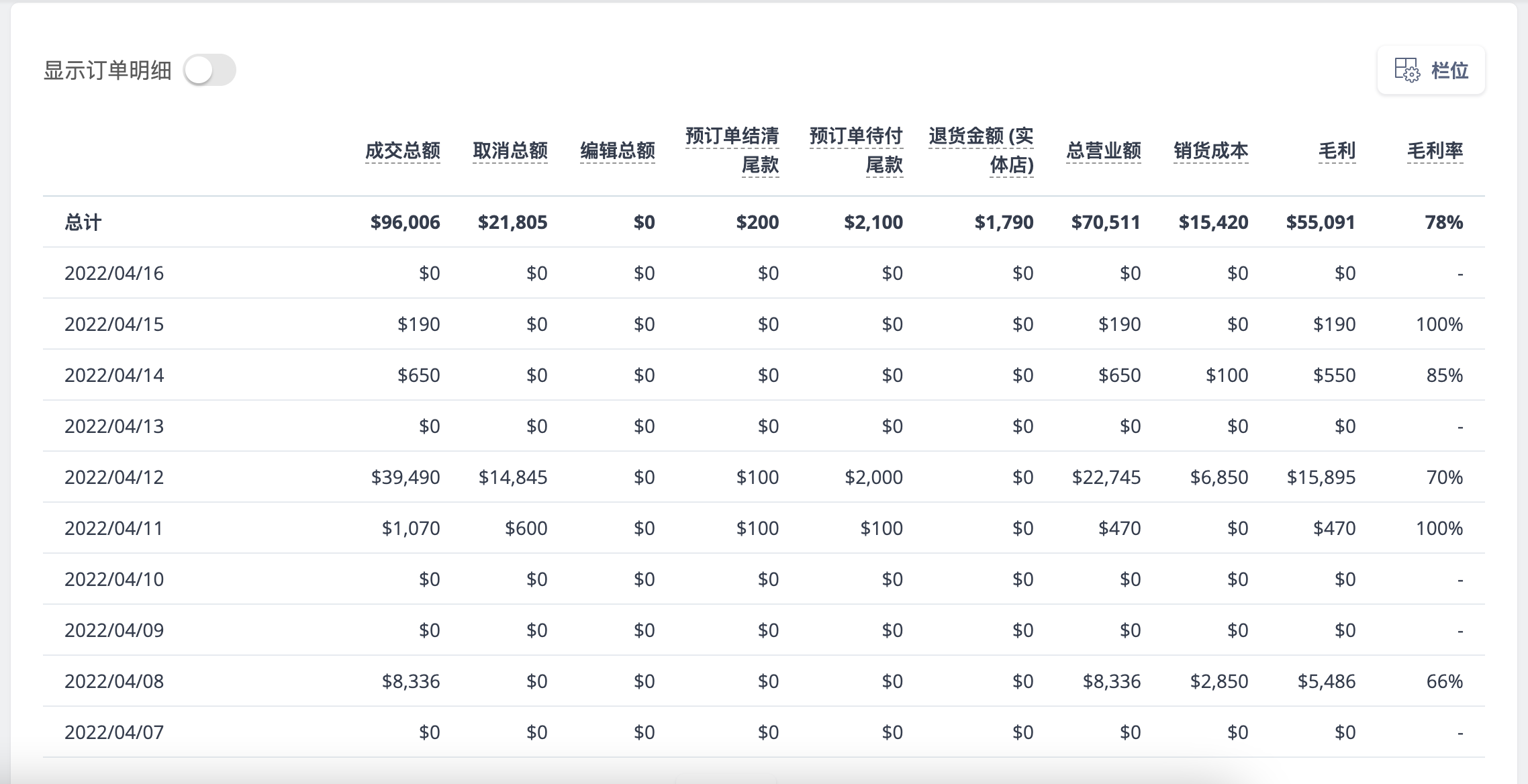Select the date 2022/04/15
The image size is (1528, 784).
tap(114, 324)
